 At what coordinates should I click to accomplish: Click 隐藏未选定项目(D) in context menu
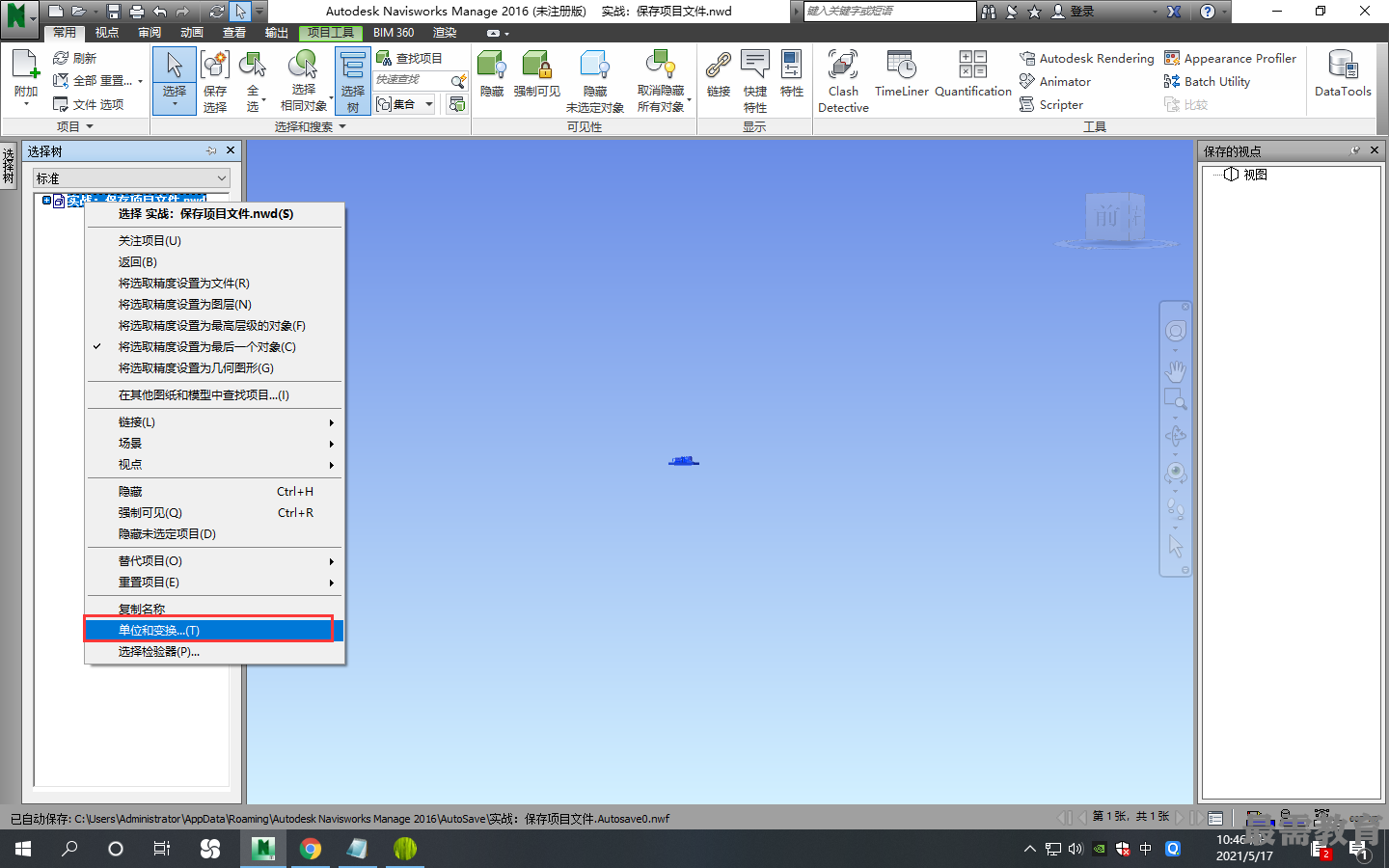(x=214, y=533)
